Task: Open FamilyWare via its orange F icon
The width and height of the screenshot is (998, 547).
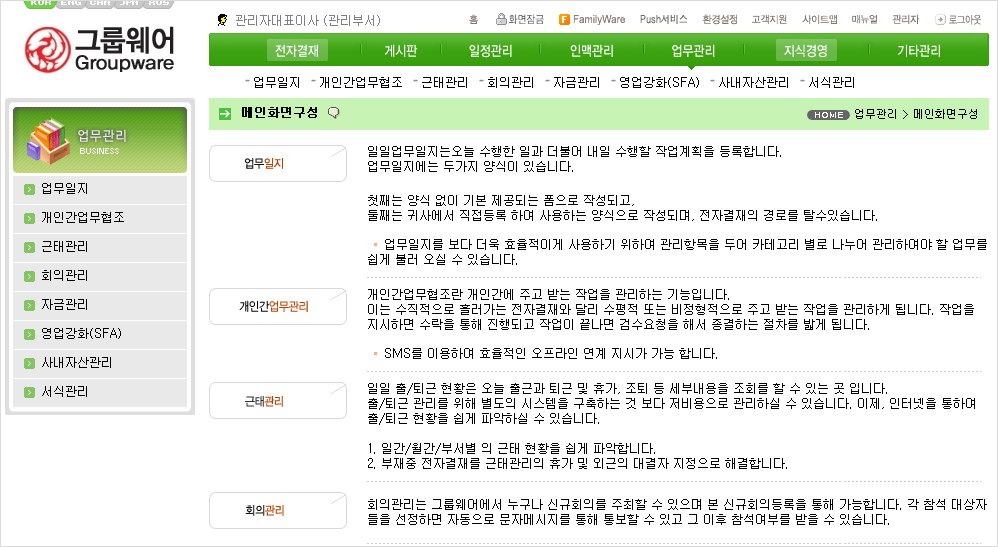Action: tap(564, 19)
